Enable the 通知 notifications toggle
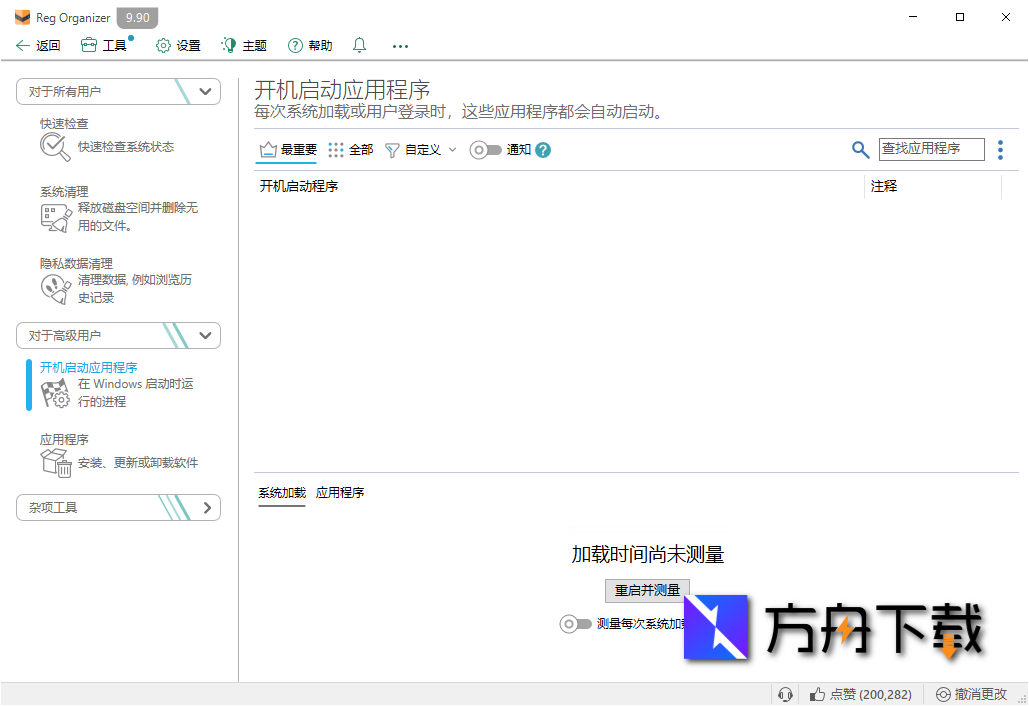 coord(487,149)
